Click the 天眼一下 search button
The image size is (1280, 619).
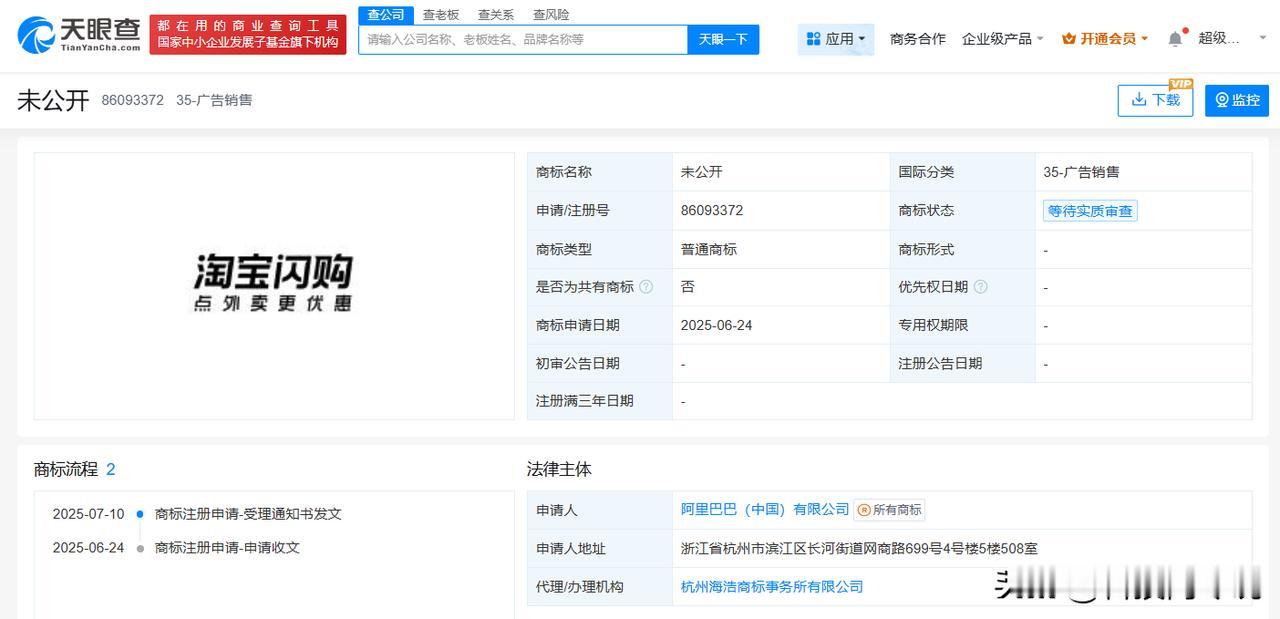pyautogui.click(x=723, y=39)
